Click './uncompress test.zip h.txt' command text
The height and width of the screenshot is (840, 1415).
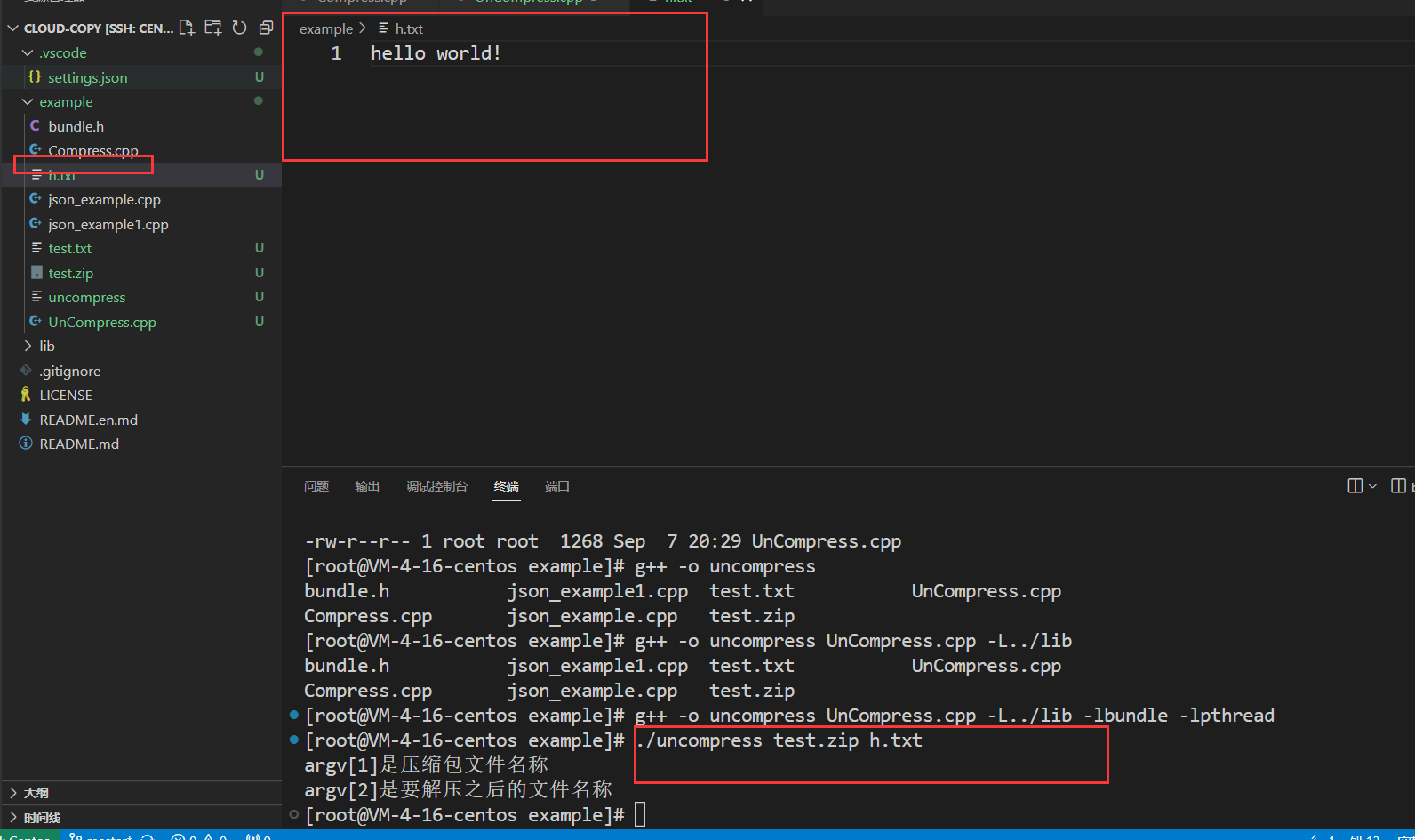(779, 740)
